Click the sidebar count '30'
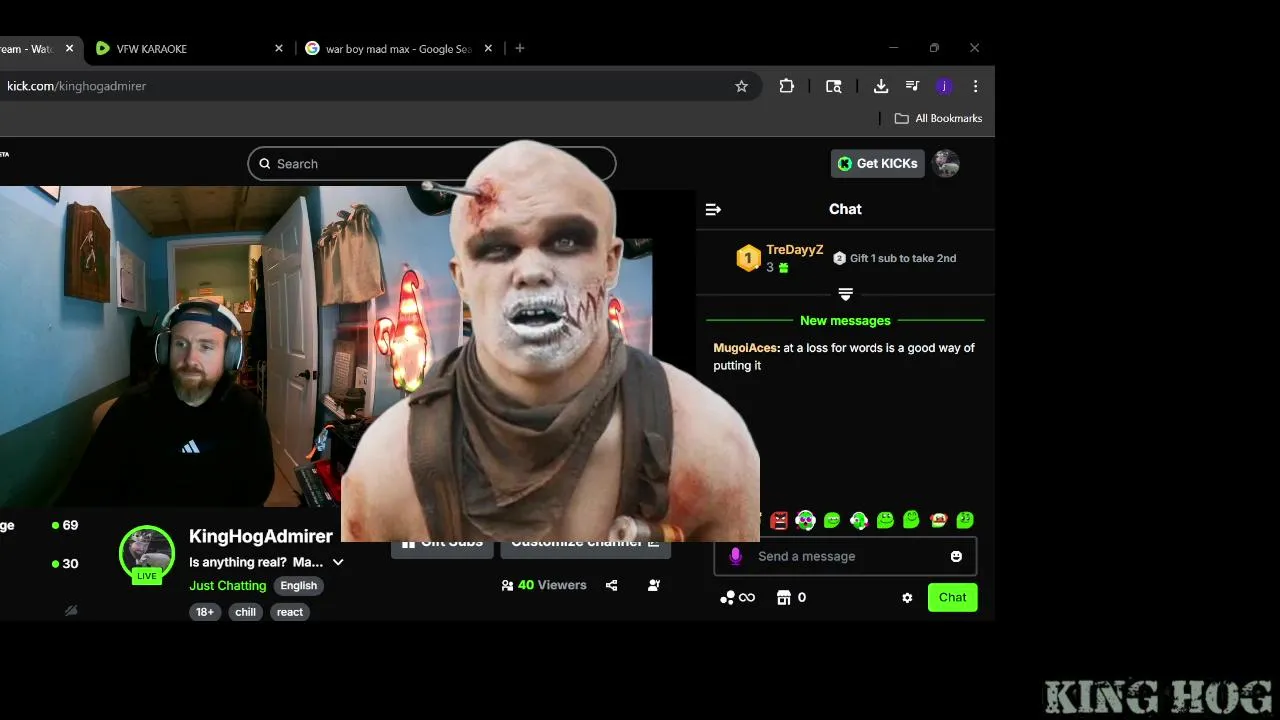 tap(70, 564)
